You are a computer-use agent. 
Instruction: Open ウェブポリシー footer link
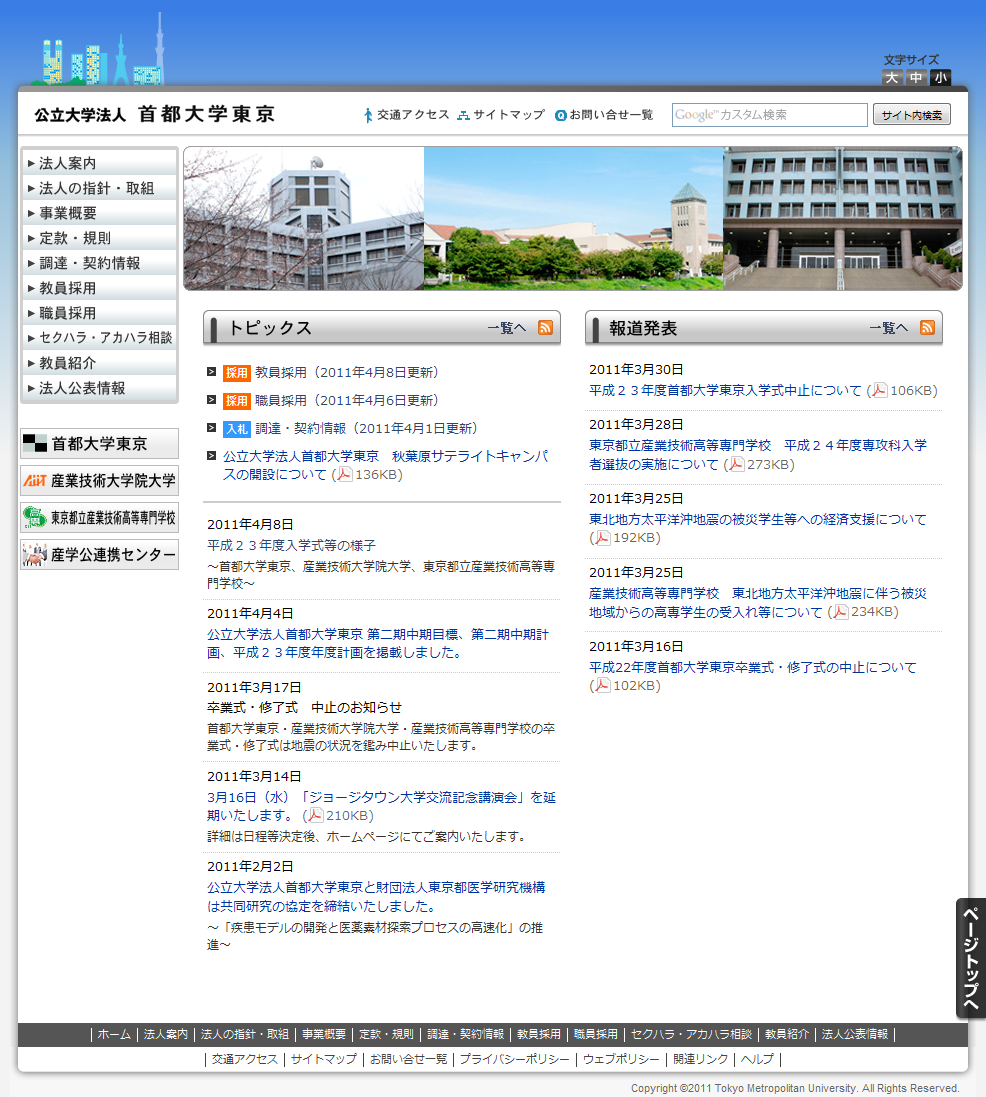(621, 1059)
